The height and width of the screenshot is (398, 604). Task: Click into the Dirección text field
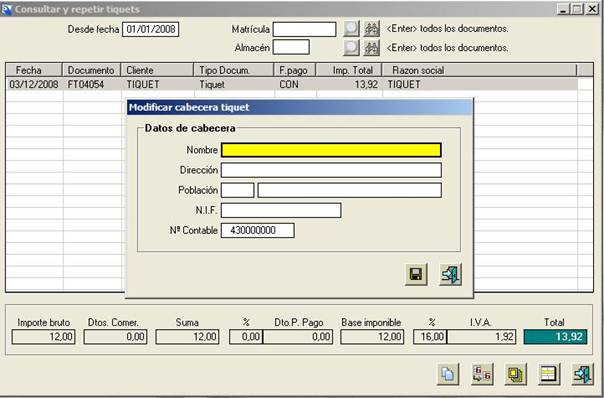pos(331,170)
